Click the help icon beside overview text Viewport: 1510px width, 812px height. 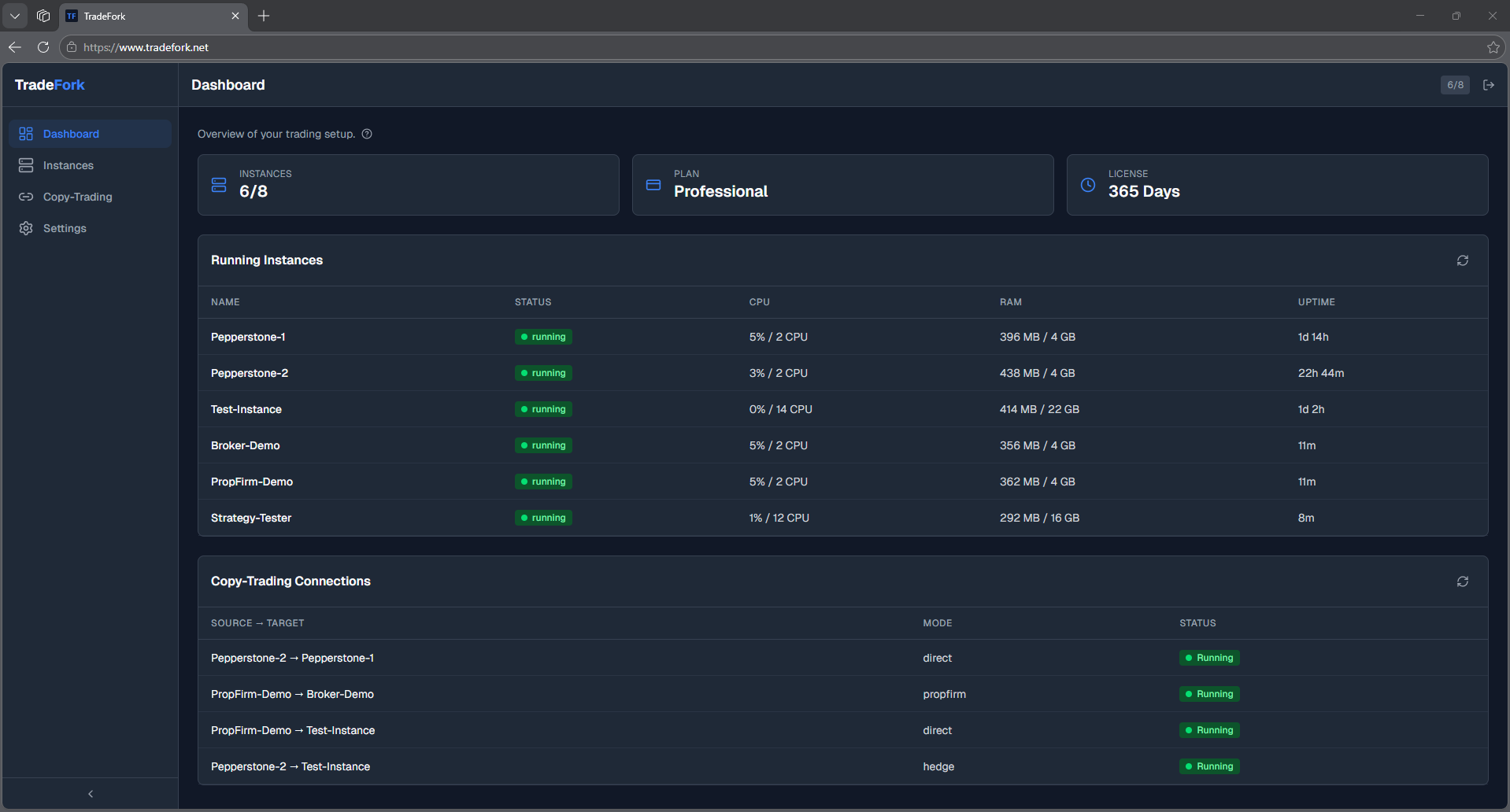(367, 134)
